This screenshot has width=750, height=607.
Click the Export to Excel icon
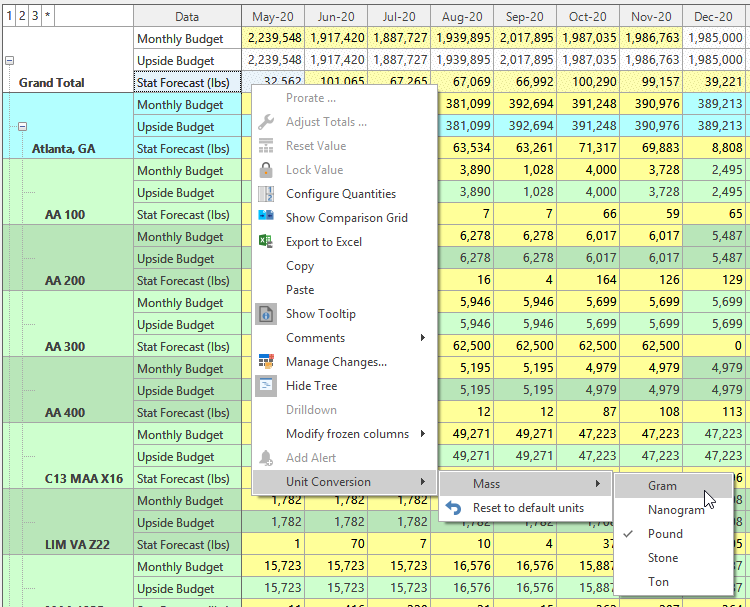pyautogui.click(x=266, y=241)
